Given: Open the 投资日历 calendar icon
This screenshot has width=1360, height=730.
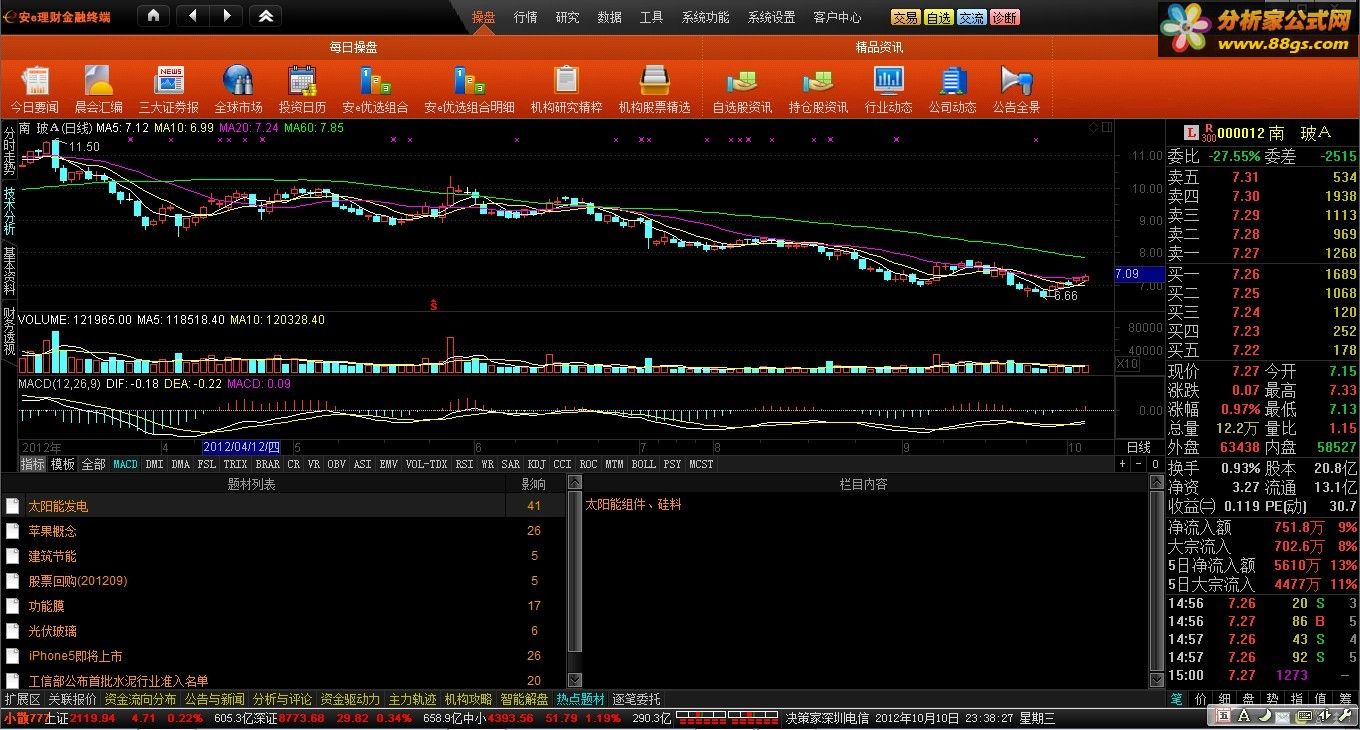Looking at the screenshot, I should [x=302, y=82].
